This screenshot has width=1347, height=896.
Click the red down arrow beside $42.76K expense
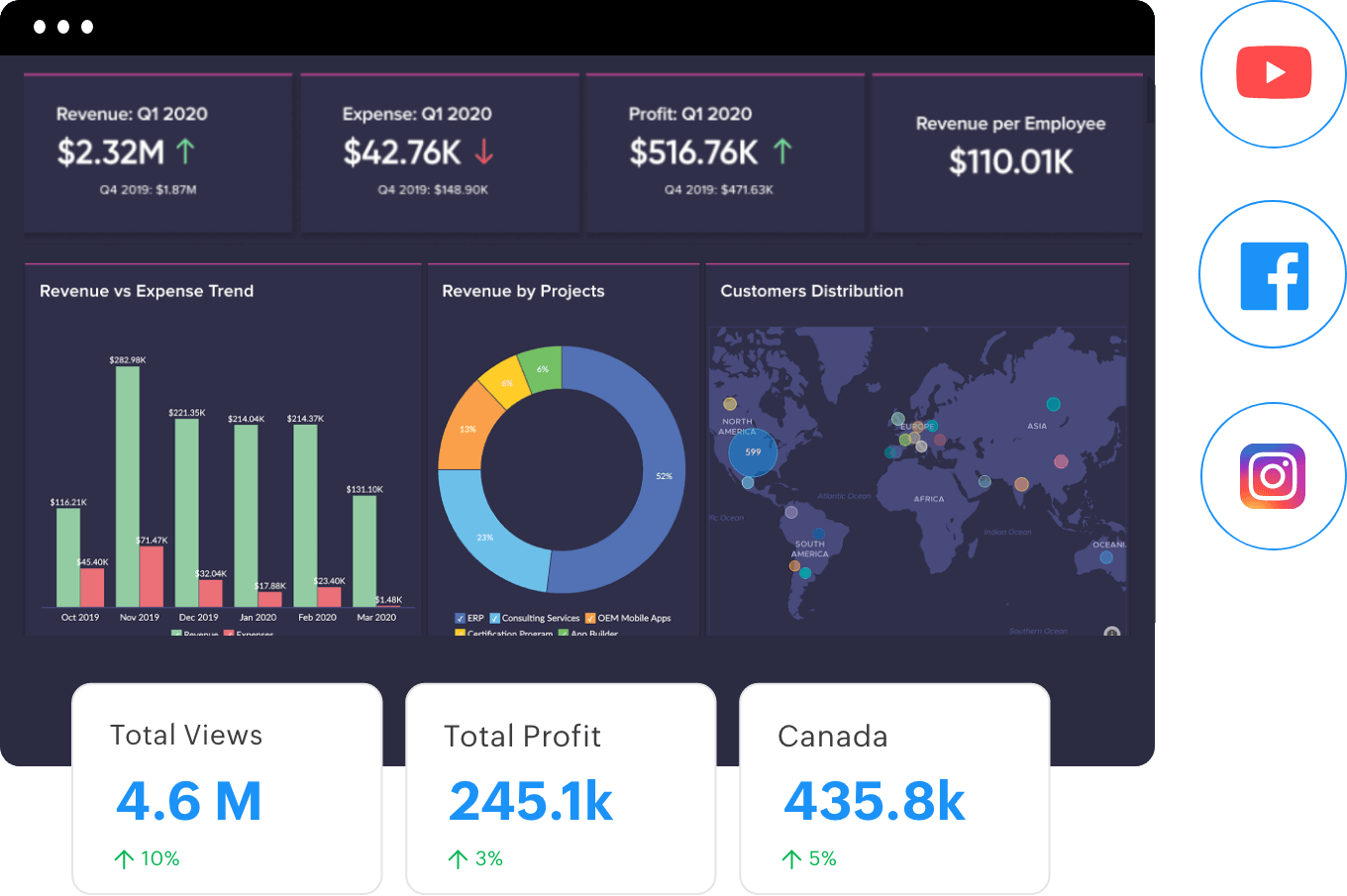tap(484, 151)
